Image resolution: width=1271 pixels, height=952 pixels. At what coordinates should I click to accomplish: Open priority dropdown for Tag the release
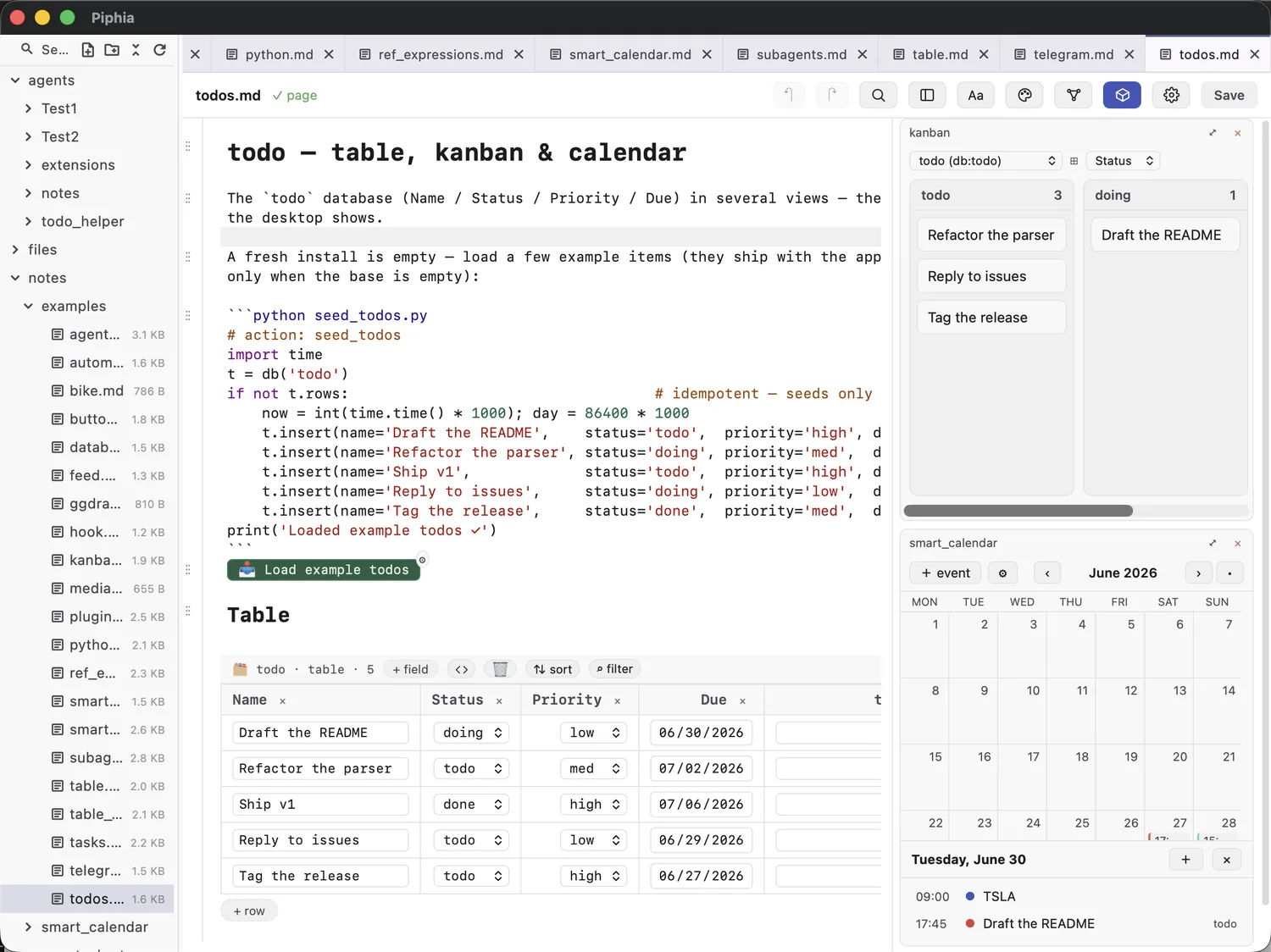pyautogui.click(x=593, y=876)
